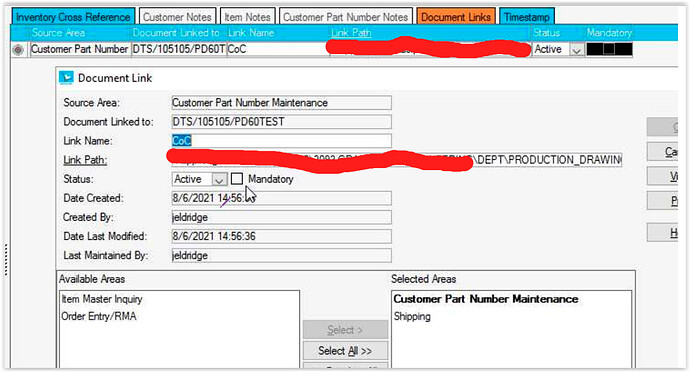Select Shipping in Selected Areas list
The height and width of the screenshot is (372, 690).
pos(412,316)
